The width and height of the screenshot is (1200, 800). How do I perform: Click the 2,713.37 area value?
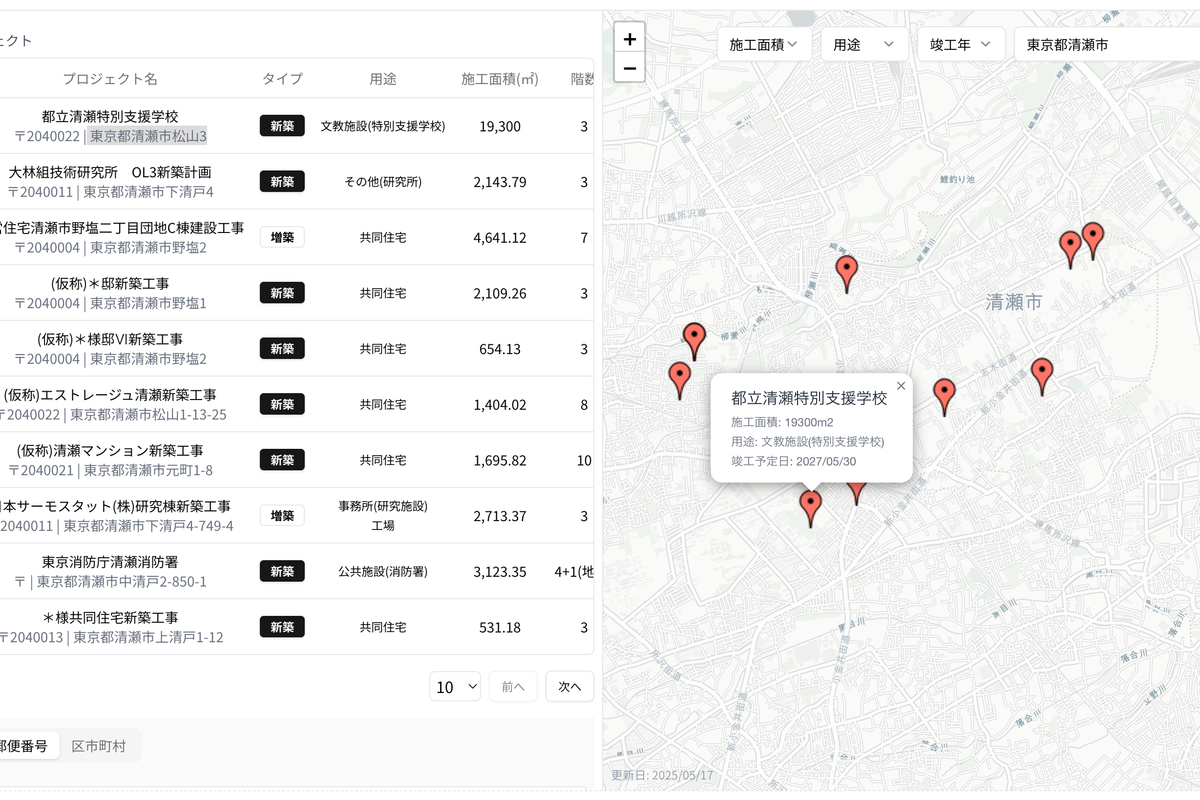(x=500, y=516)
